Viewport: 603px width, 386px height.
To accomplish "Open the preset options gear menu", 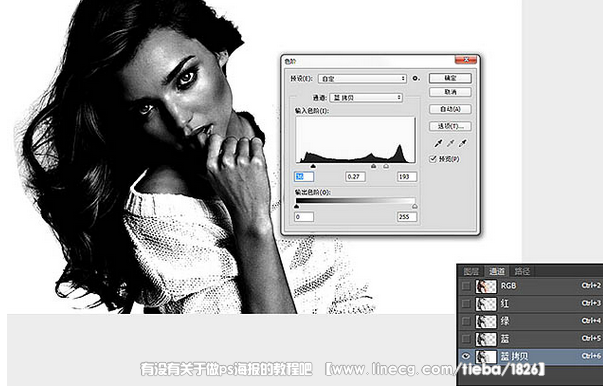I will 416,78.
